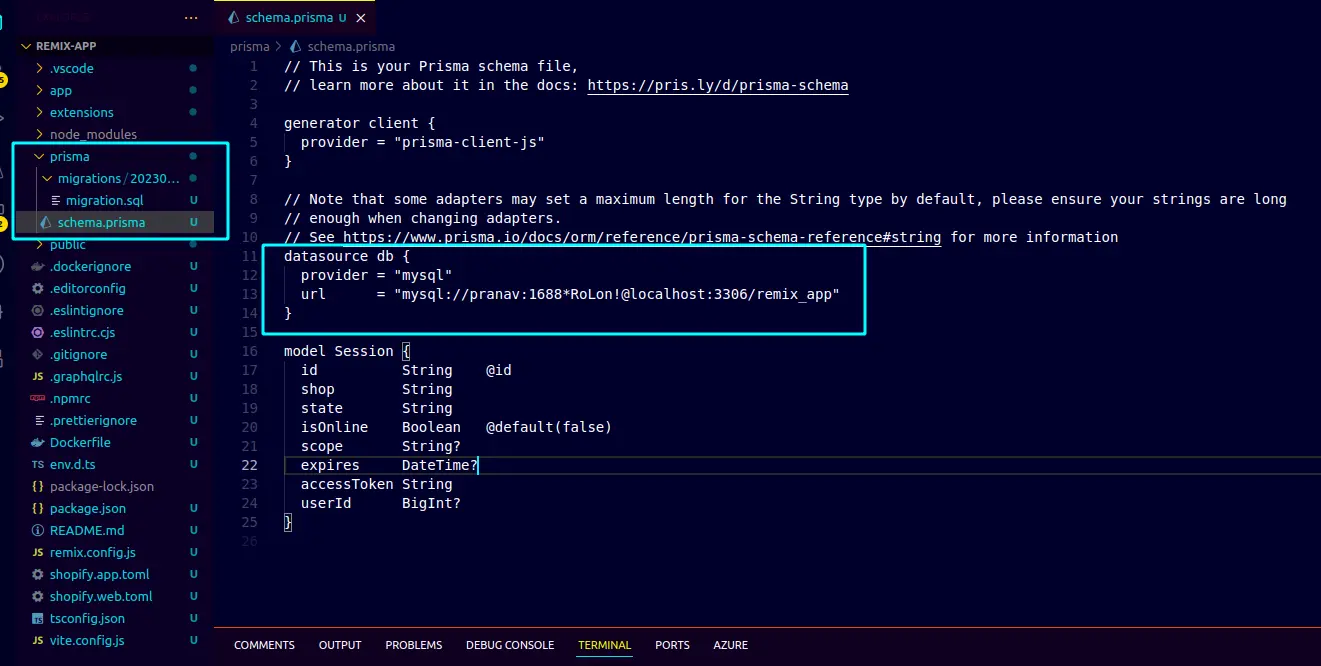This screenshot has width=1321, height=666.
Task: Switch to the OUTPUT panel tab
Action: (x=340, y=645)
